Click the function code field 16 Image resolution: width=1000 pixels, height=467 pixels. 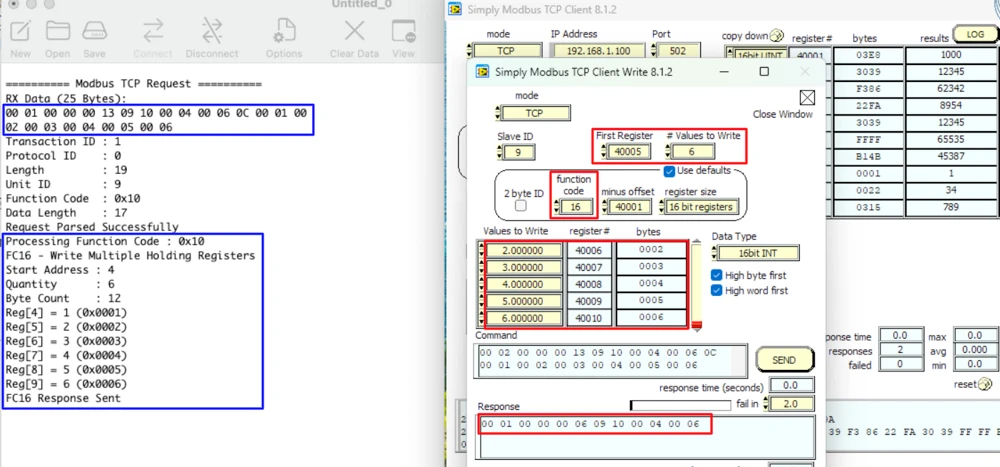coord(577,207)
